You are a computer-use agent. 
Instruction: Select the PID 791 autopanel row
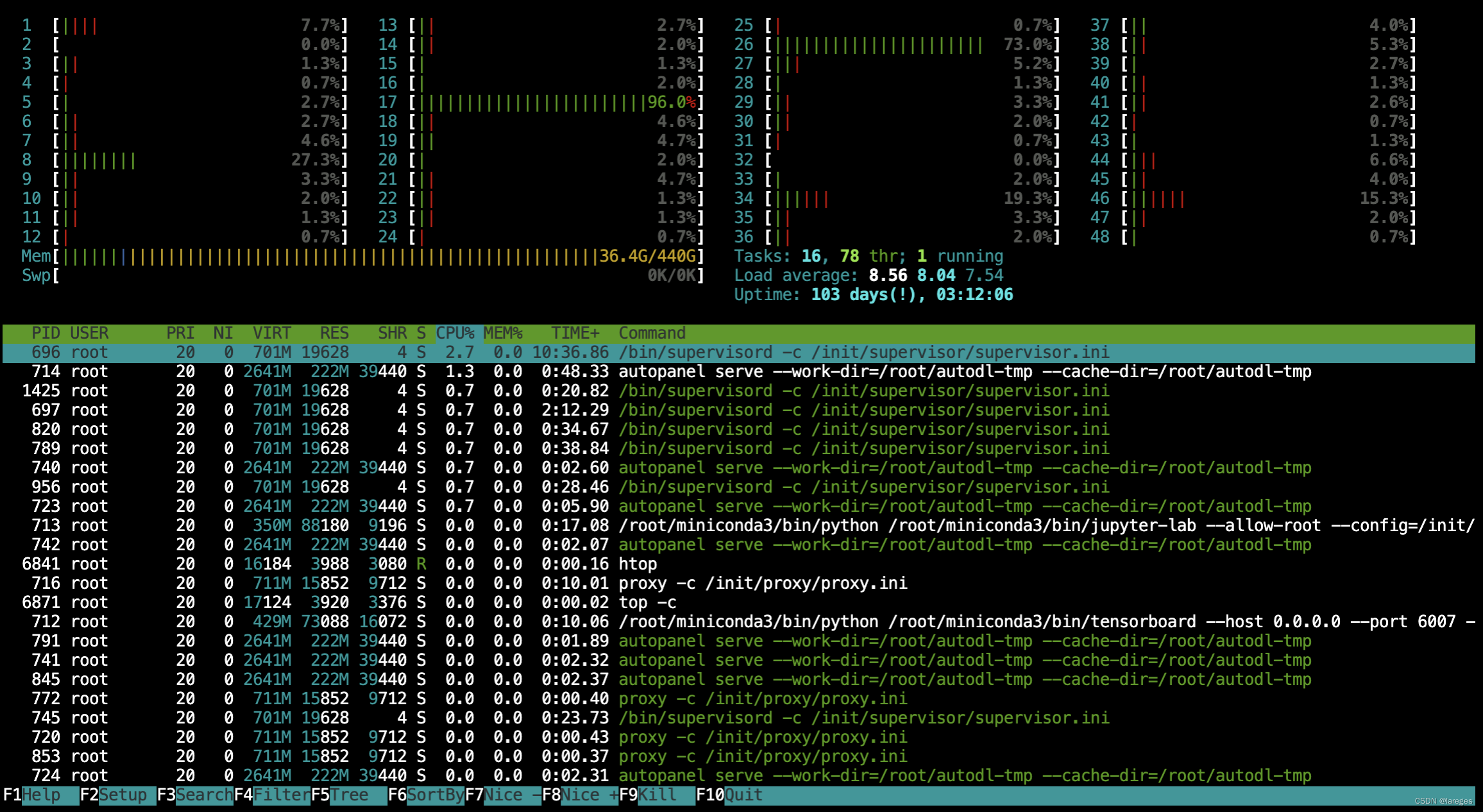[x=739, y=641]
